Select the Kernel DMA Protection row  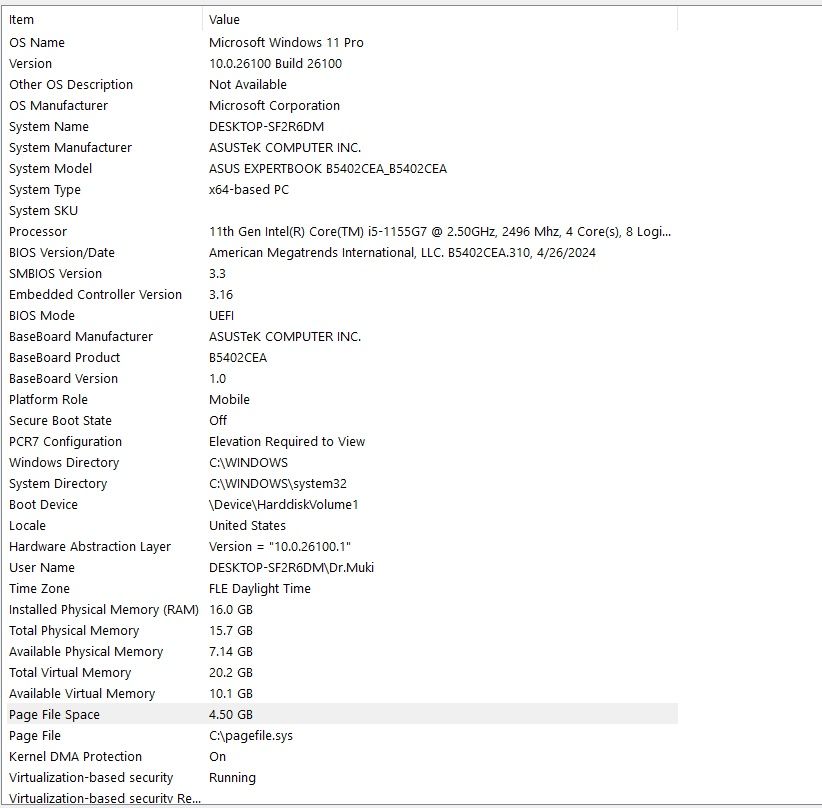[342, 756]
